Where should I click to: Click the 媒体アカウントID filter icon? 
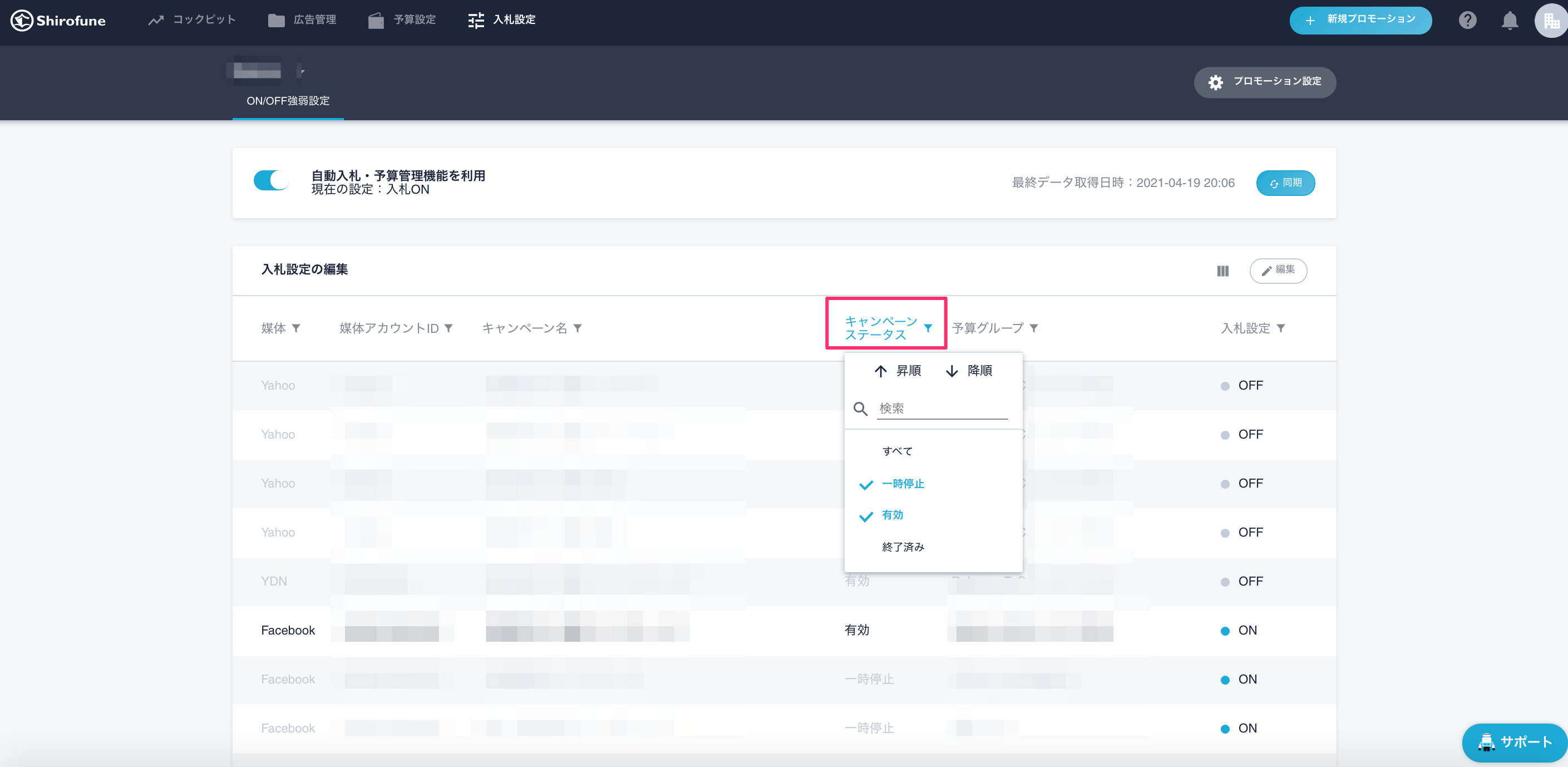pyautogui.click(x=448, y=328)
